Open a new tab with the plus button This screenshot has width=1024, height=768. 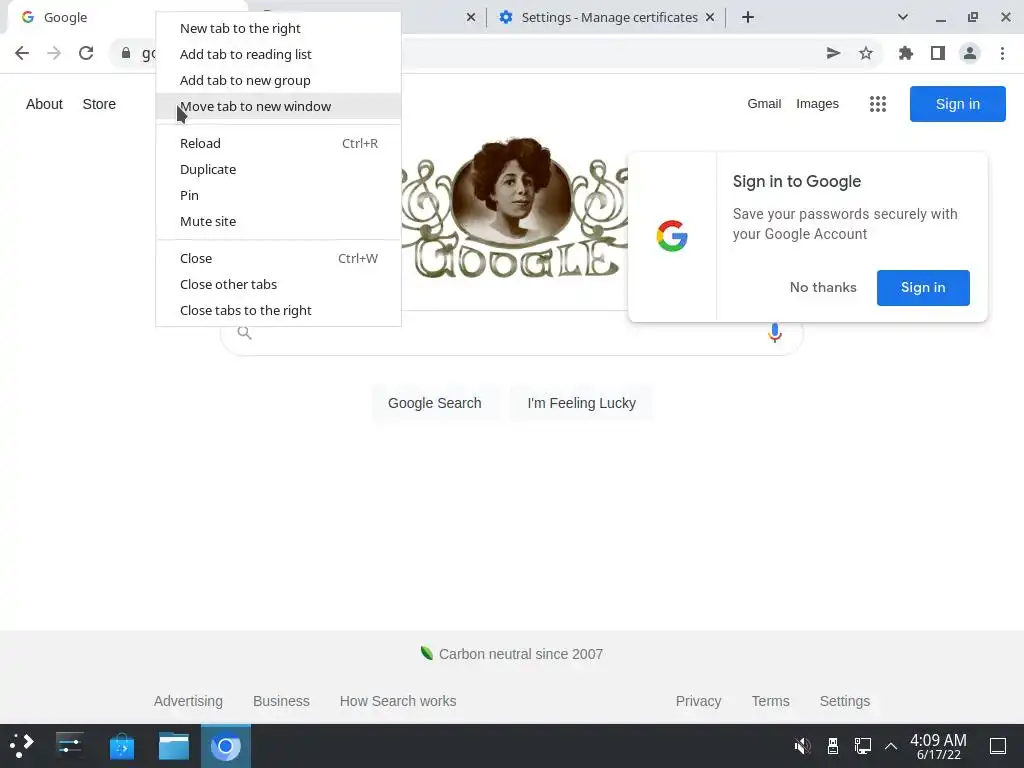click(748, 18)
